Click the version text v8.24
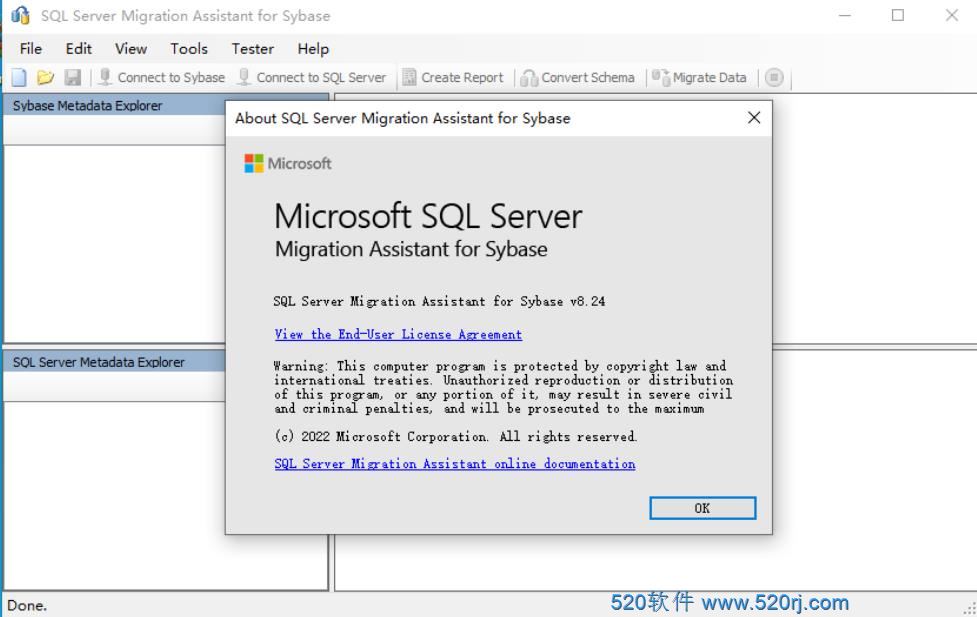 [588, 302]
